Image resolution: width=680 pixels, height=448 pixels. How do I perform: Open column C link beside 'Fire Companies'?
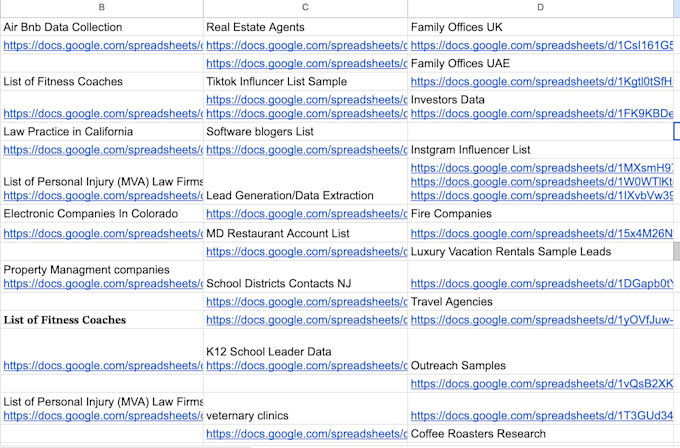click(x=307, y=213)
